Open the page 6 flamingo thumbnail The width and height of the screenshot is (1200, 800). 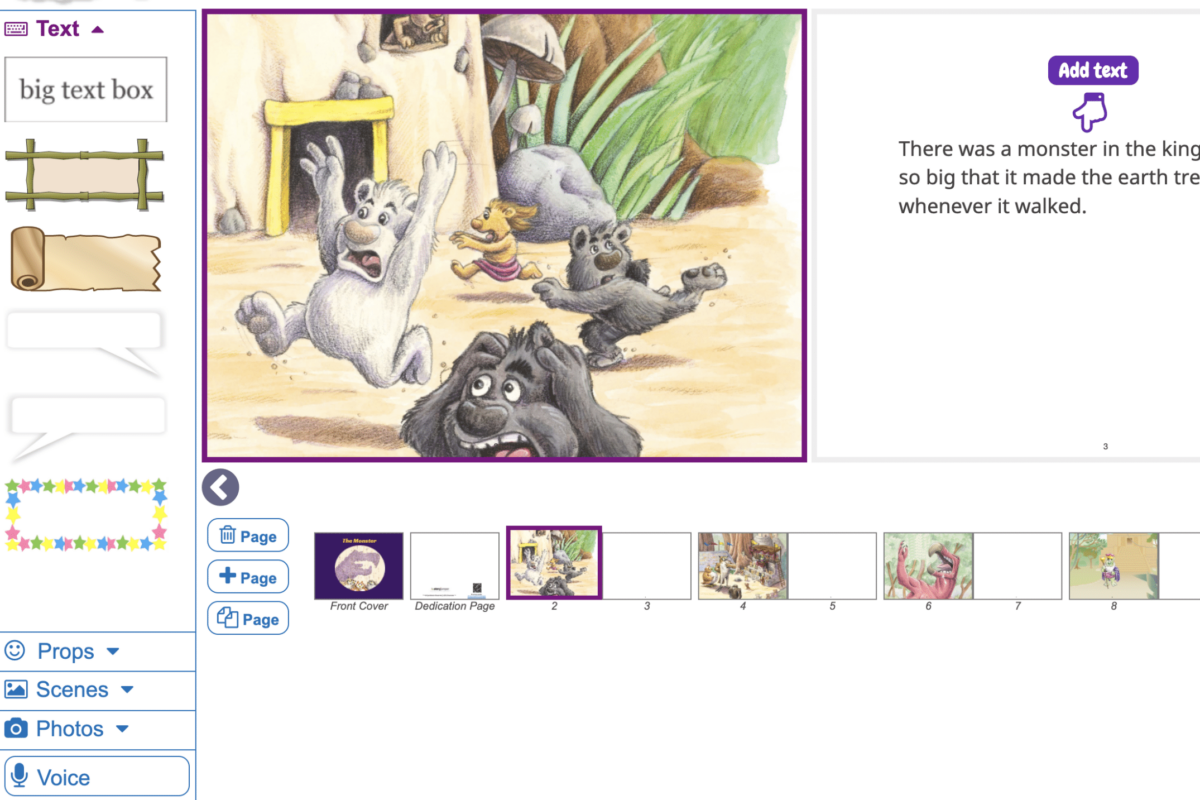tap(929, 566)
